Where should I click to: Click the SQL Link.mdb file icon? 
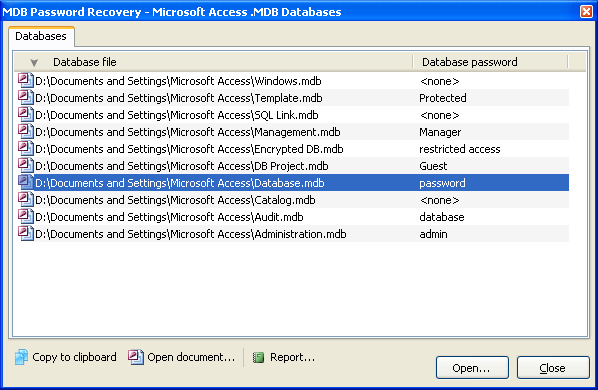click(x=26, y=115)
